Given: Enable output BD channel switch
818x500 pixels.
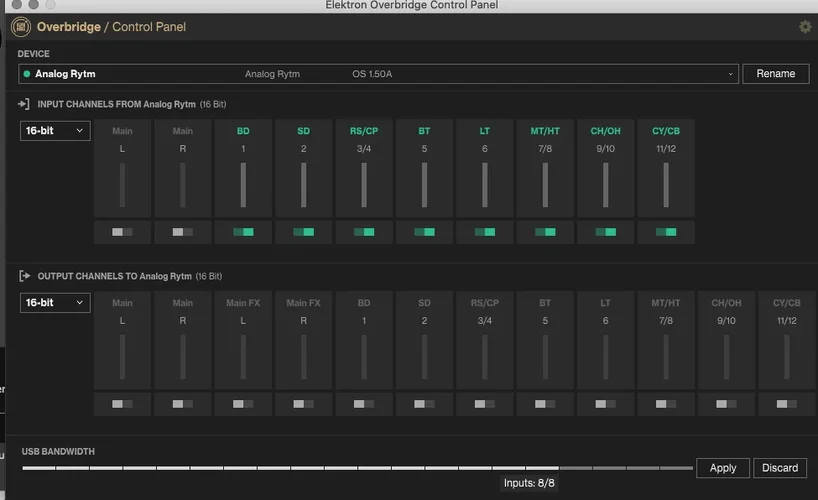Looking at the screenshot, I should [x=364, y=404].
